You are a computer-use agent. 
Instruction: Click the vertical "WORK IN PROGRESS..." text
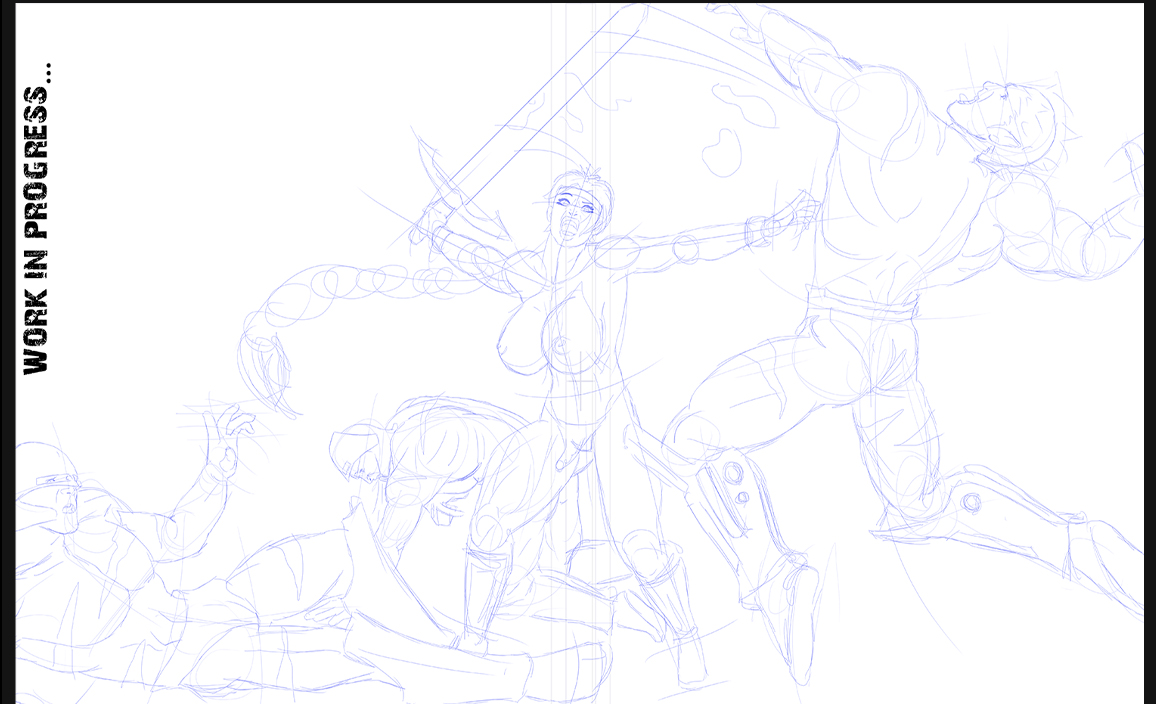(37, 220)
